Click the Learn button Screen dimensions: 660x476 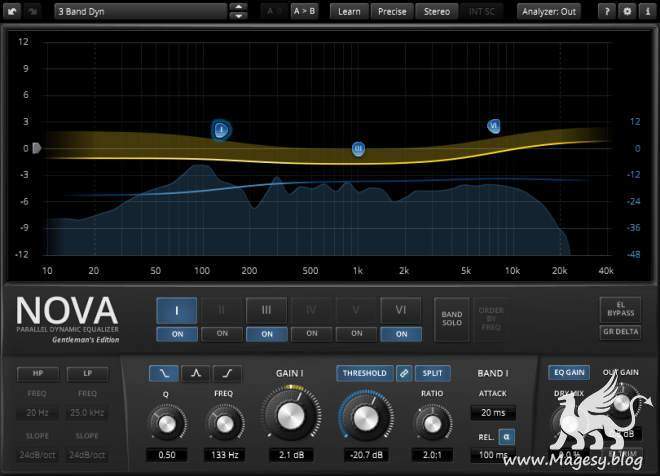click(x=349, y=12)
